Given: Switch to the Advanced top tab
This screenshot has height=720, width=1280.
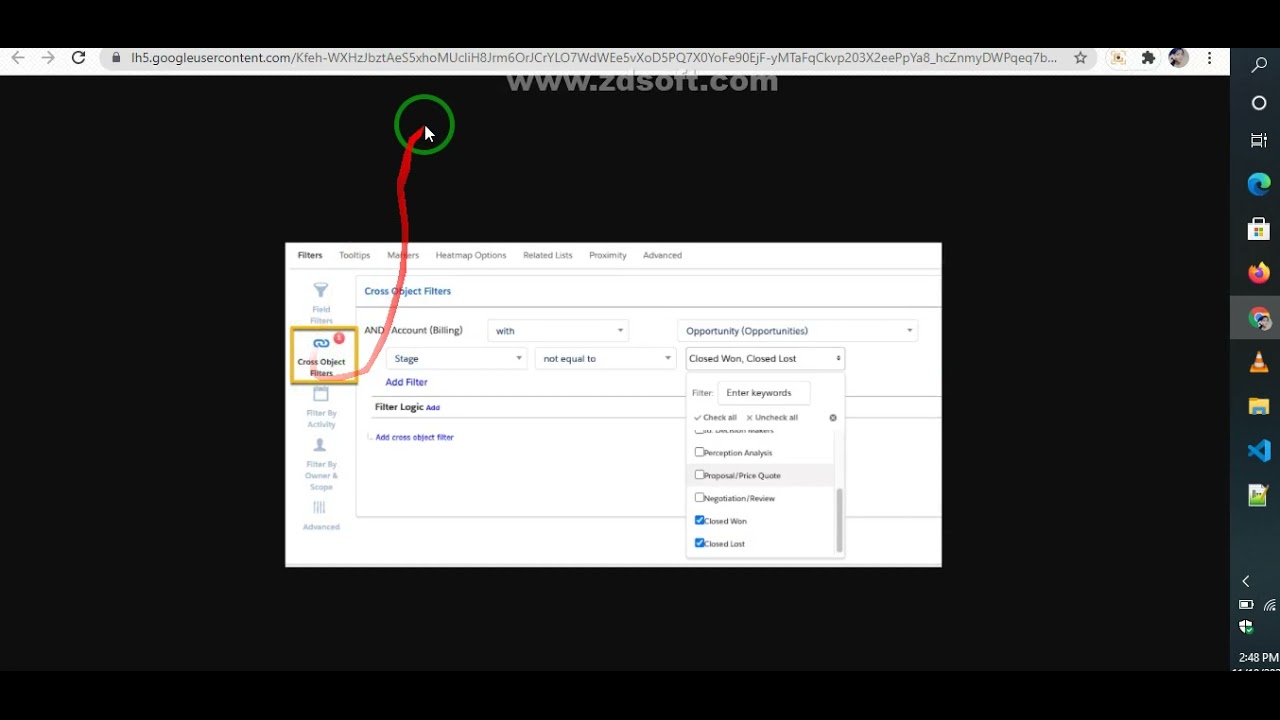Looking at the screenshot, I should 662,255.
